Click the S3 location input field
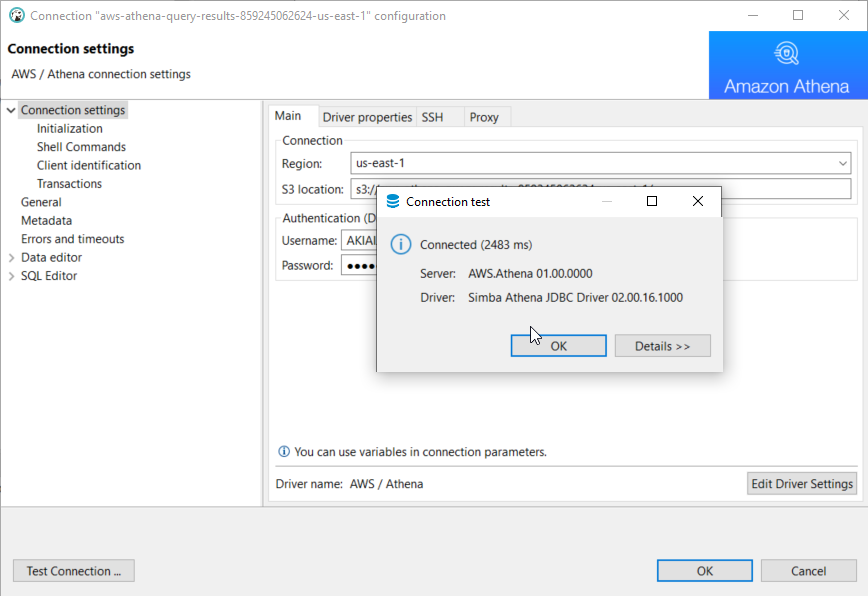Screen dimensions: 868x596 [x=601, y=189]
